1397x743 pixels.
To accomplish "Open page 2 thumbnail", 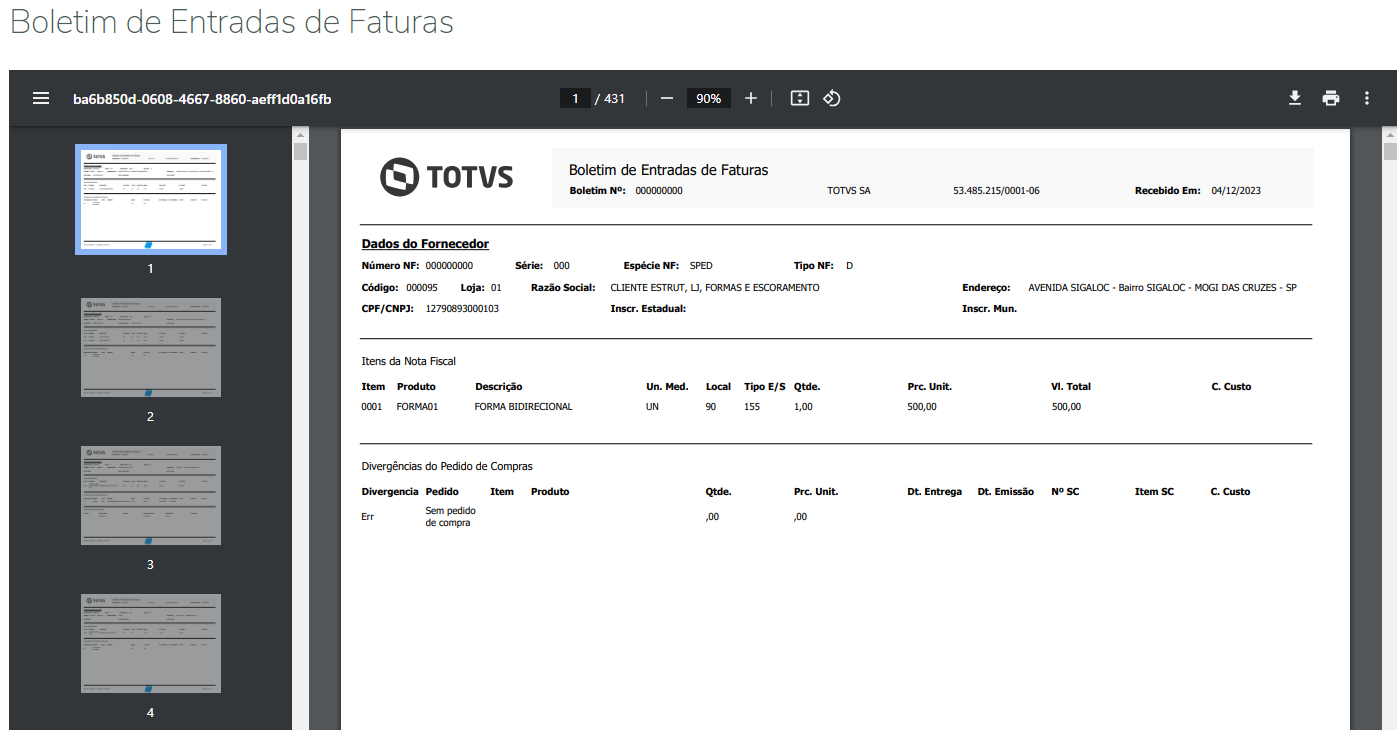I will point(151,347).
